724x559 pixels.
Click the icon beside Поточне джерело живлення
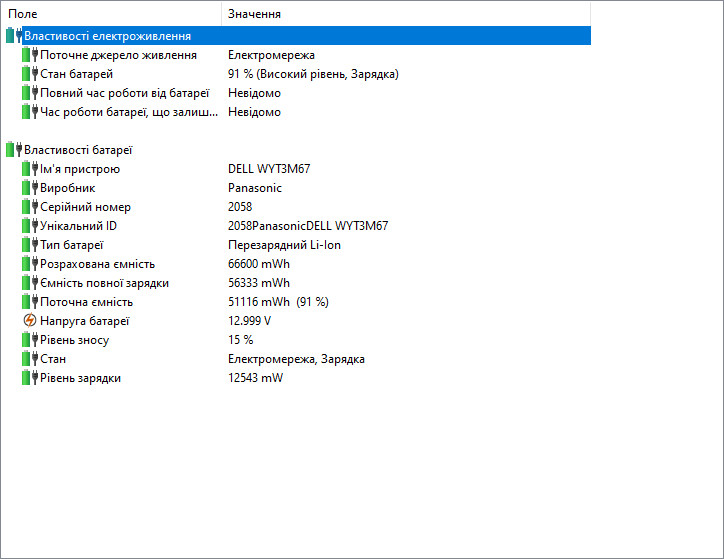coord(29,55)
